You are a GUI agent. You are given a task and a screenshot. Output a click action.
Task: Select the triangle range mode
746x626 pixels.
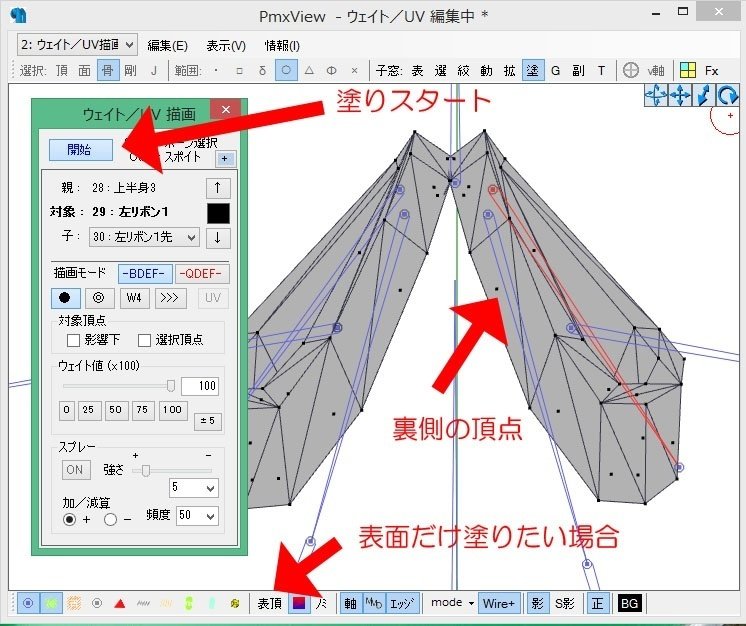(x=309, y=71)
